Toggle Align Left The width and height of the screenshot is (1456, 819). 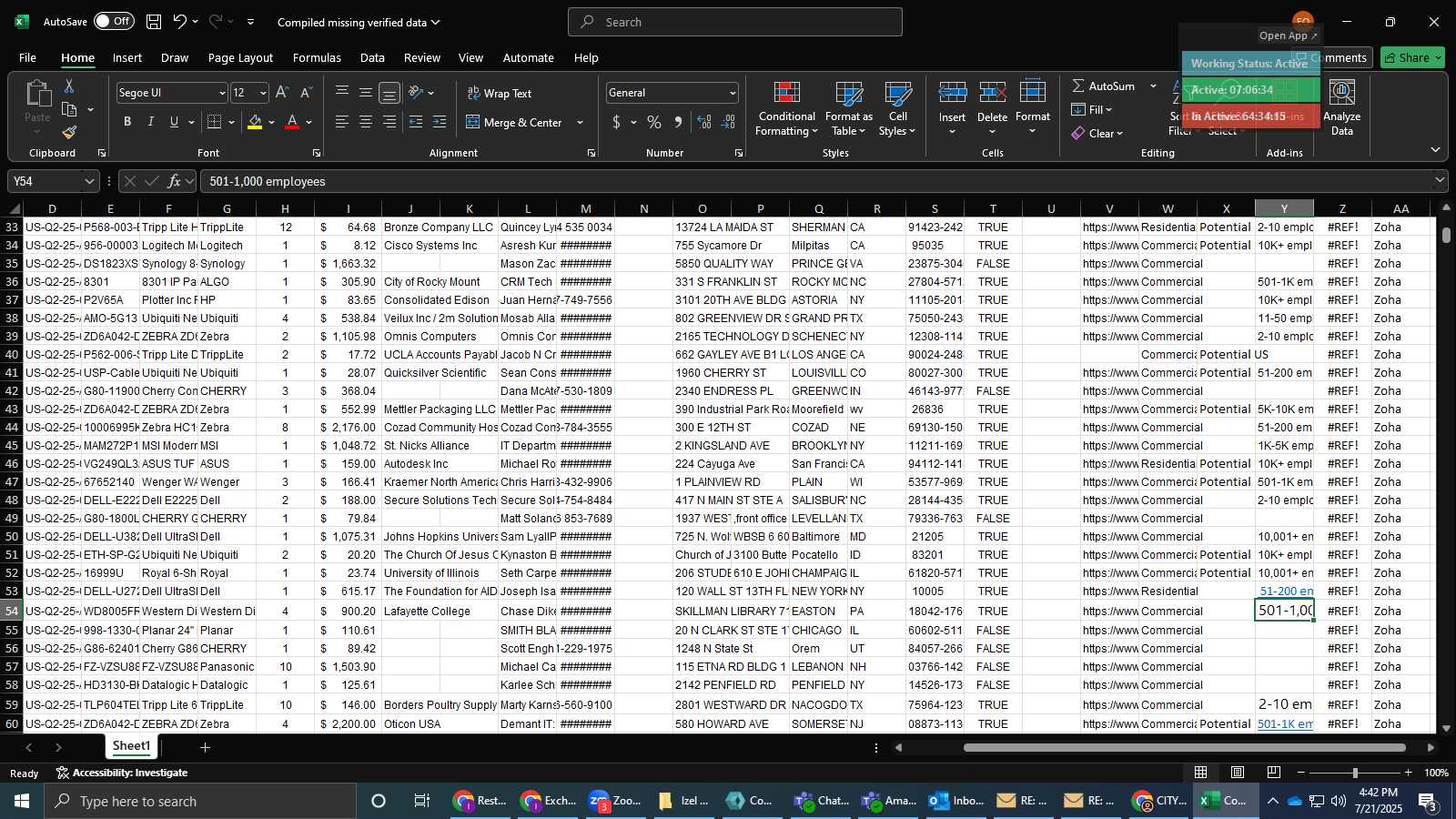(342, 122)
